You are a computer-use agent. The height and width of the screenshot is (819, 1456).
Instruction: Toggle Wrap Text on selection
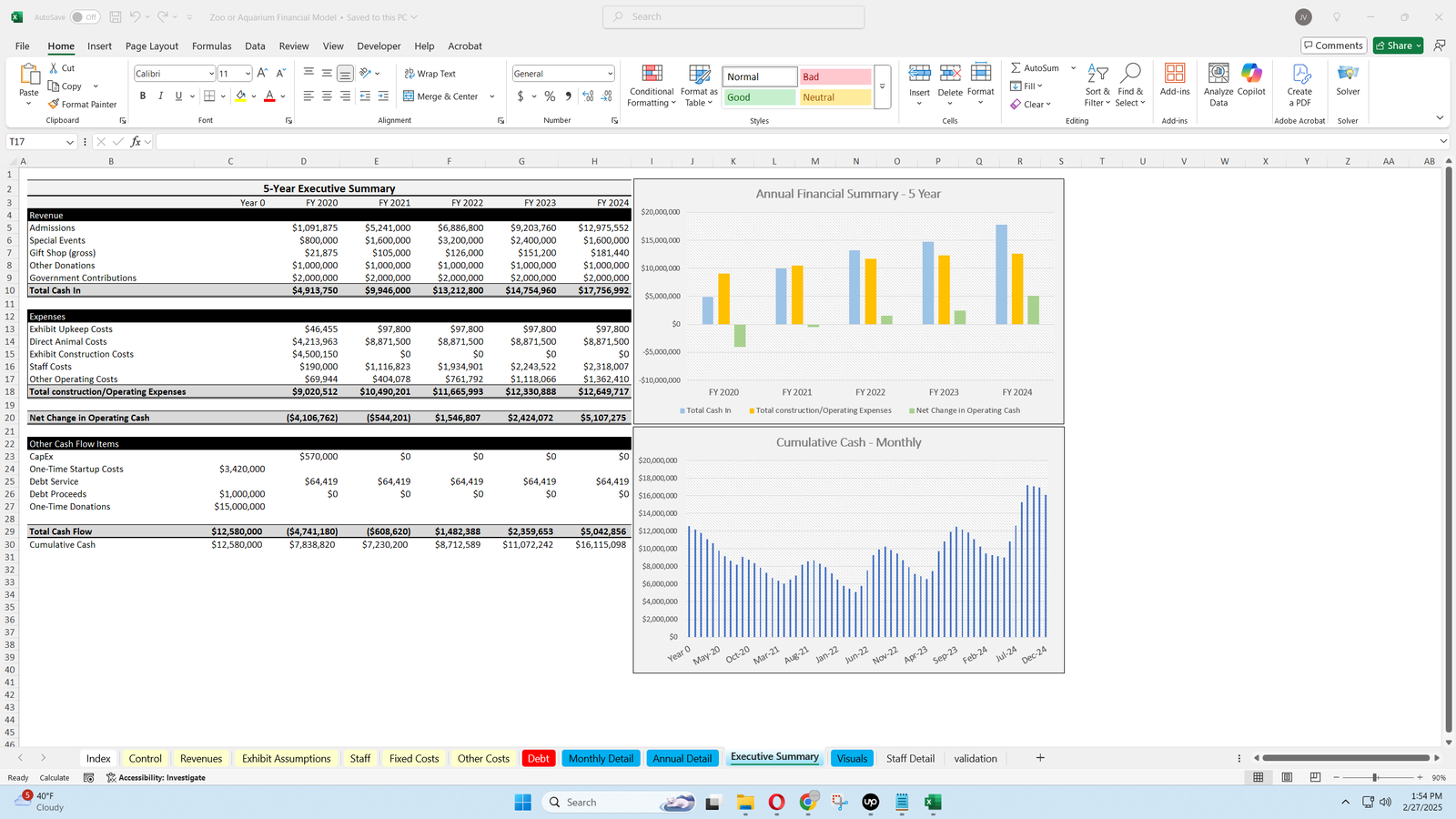click(430, 74)
